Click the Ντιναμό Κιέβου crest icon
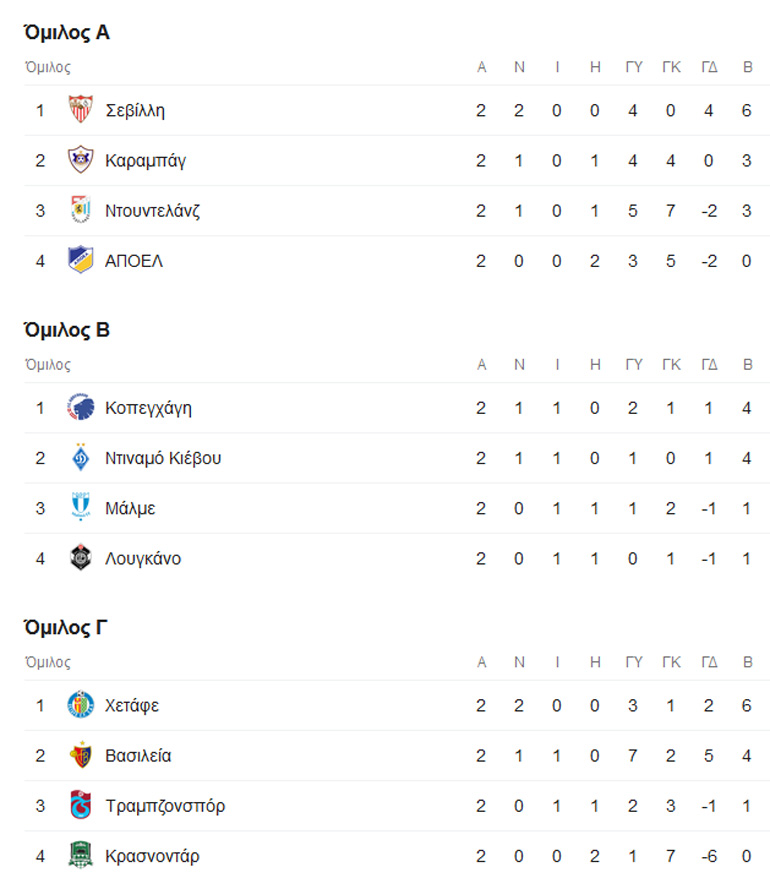Screen dimensions: 770x889 (x=80, y=458)
